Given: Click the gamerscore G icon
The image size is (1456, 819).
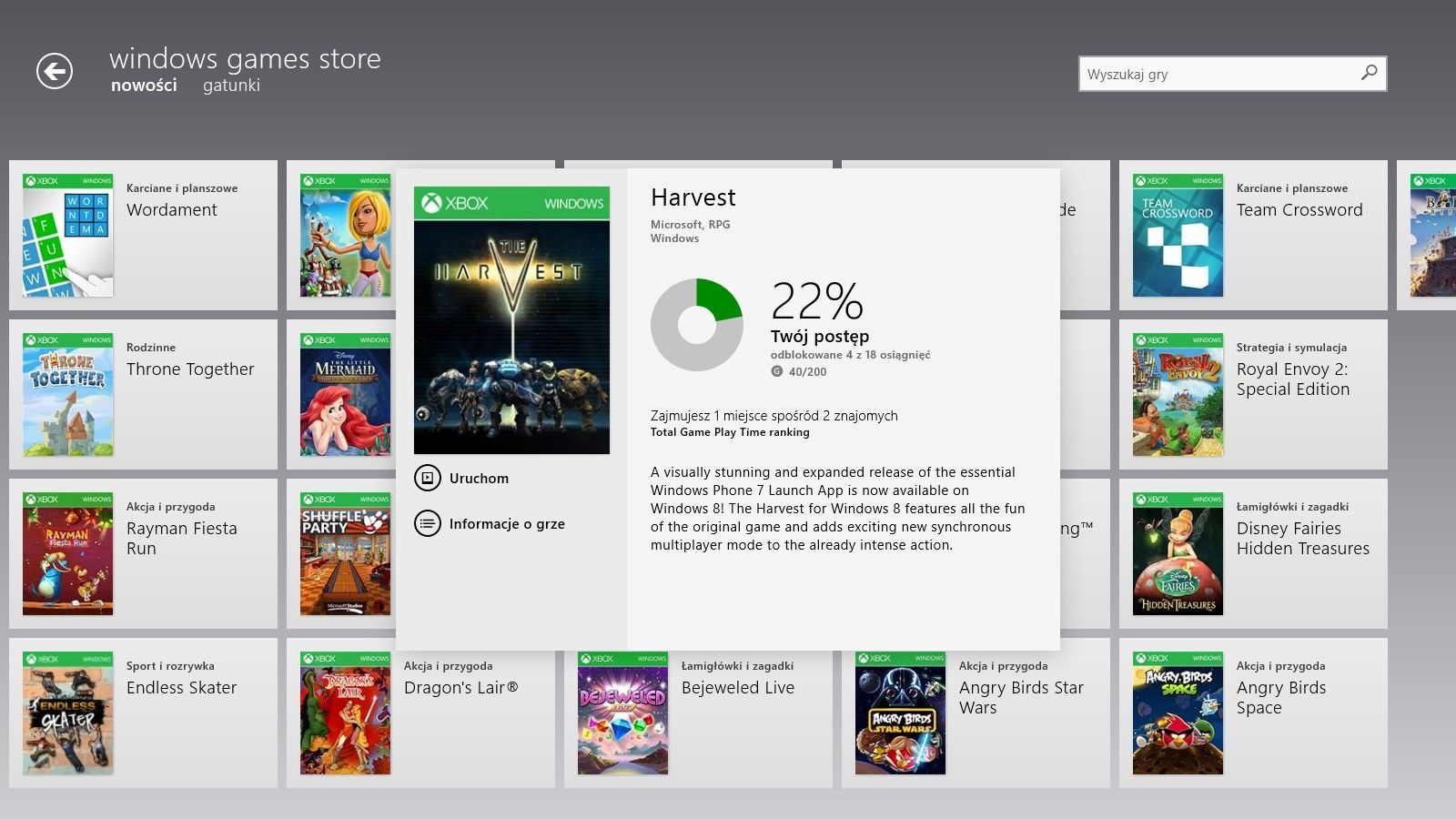Looking at the screenshot, I should [776, 371].
